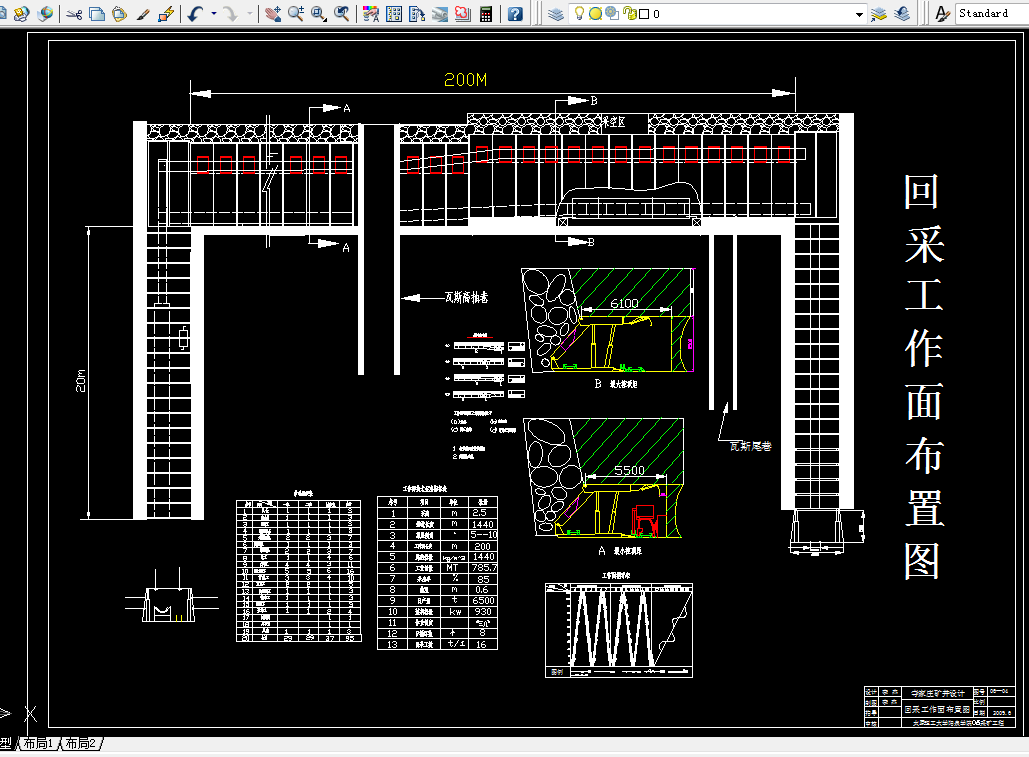Click the Redo arrow
The width and height of the screenshot is (1029, 757).
point(231,14)
